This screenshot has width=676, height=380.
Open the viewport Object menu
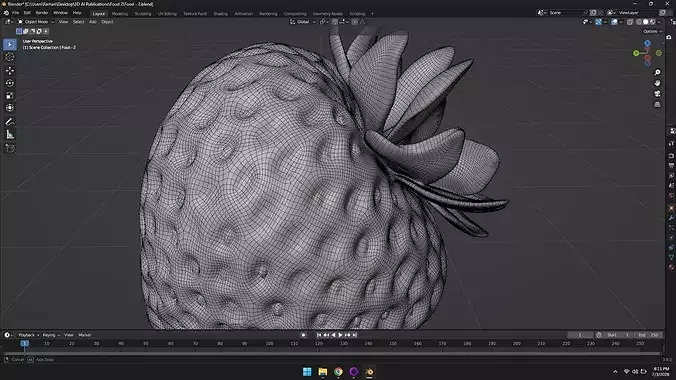pos(107,22)
